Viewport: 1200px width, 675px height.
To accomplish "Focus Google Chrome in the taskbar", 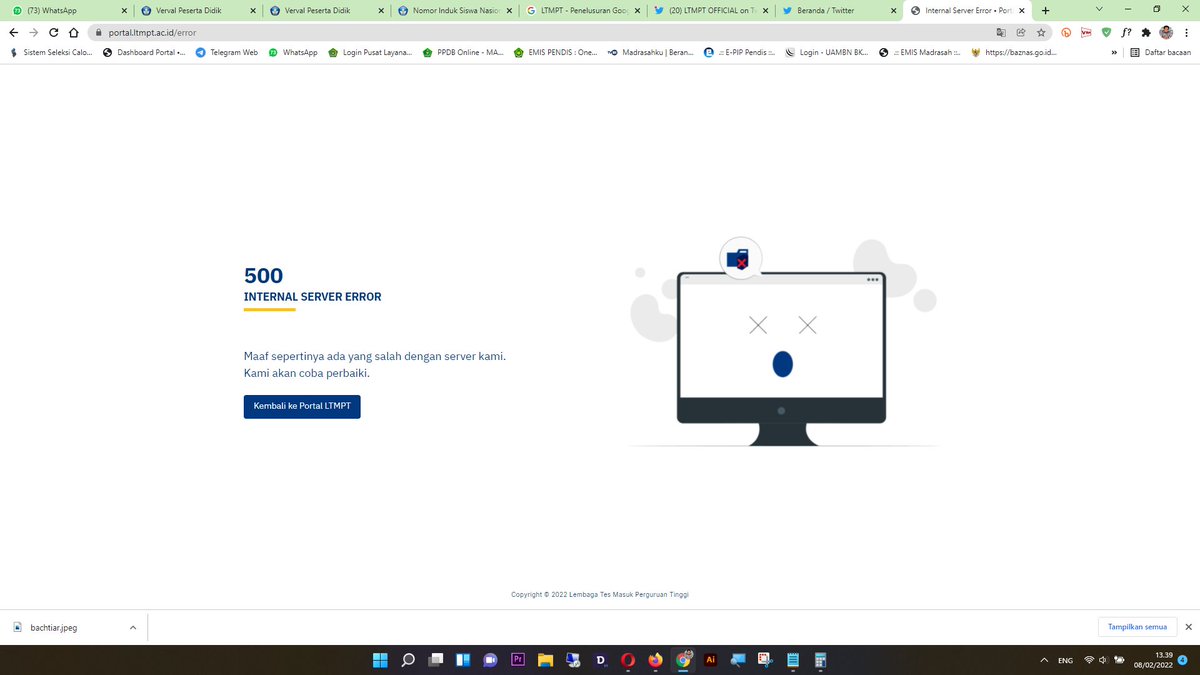I will (684, 660).
